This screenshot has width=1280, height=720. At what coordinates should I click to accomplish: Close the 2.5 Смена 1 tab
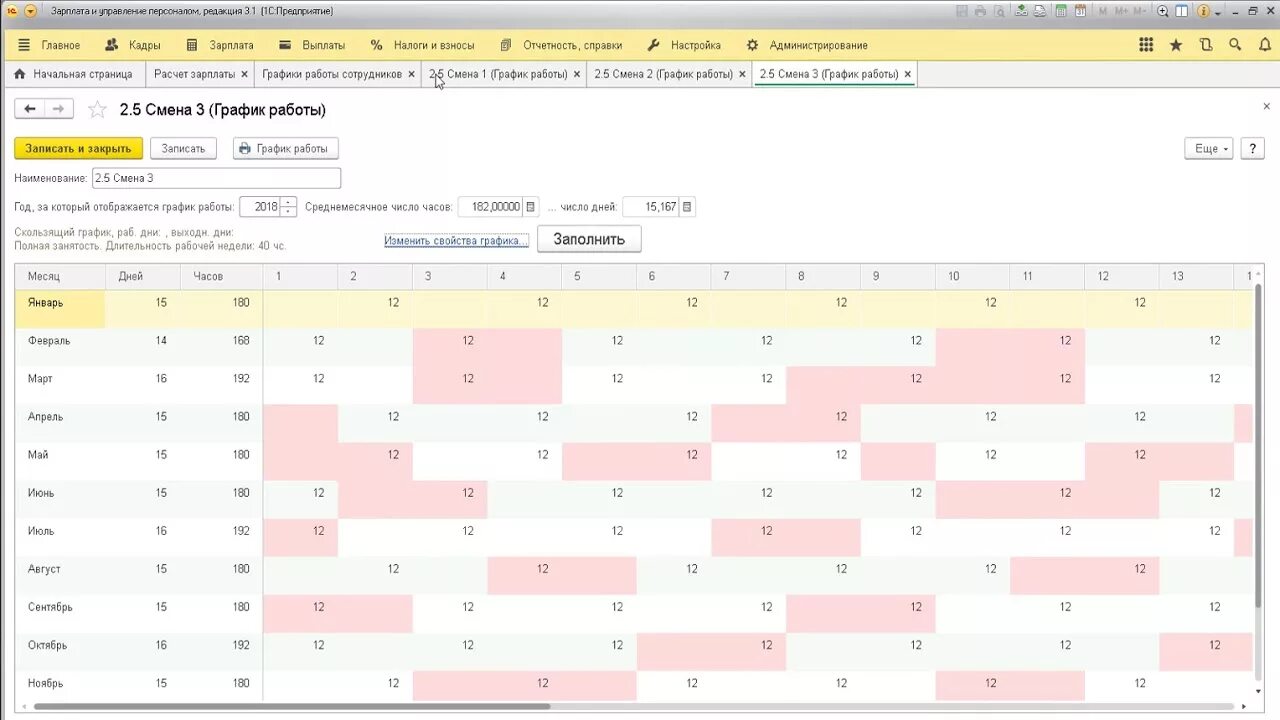(x=576, y=74)
